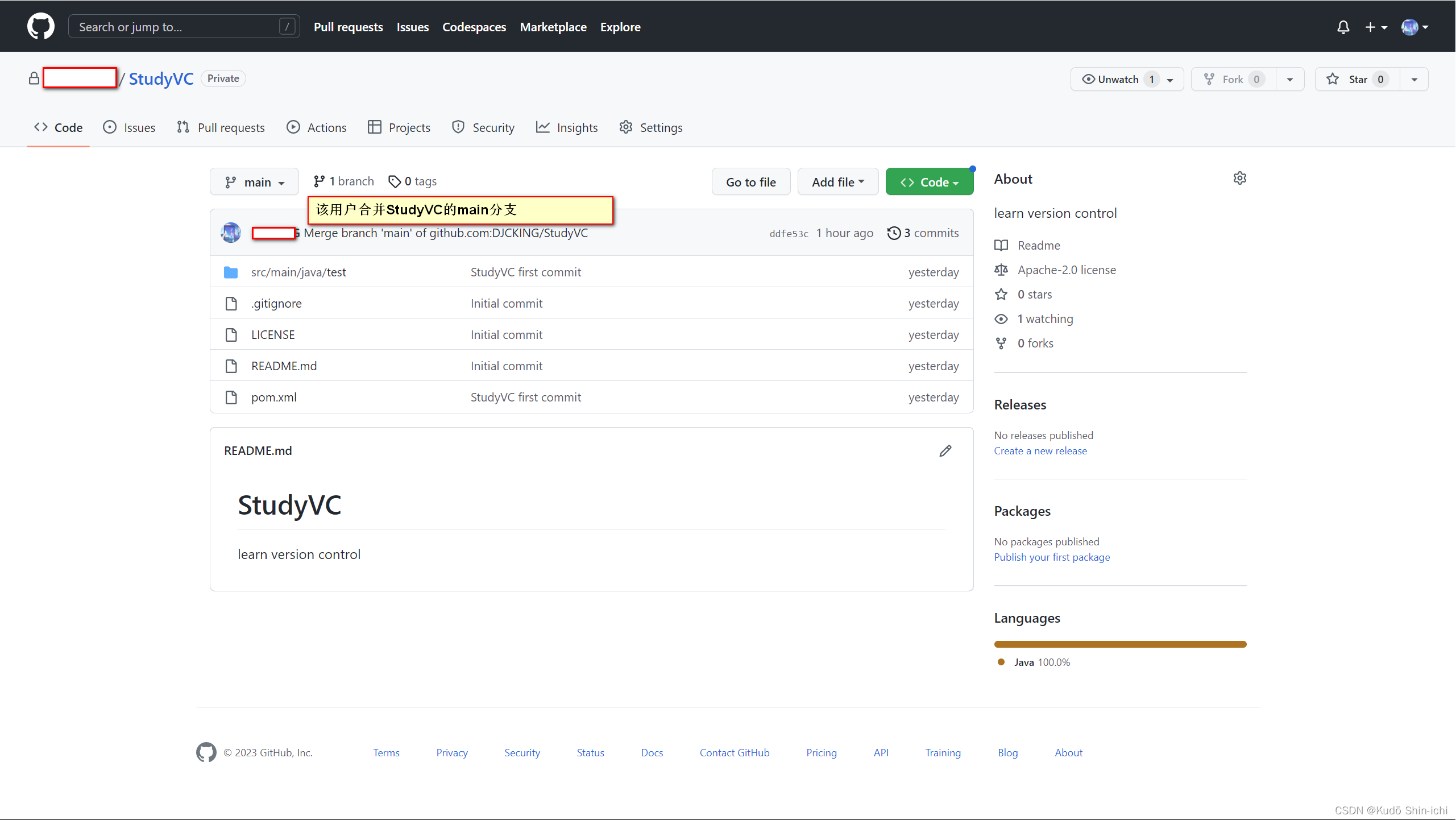
Task: Click the Go to file button
Action: click(x=750, y=182)
